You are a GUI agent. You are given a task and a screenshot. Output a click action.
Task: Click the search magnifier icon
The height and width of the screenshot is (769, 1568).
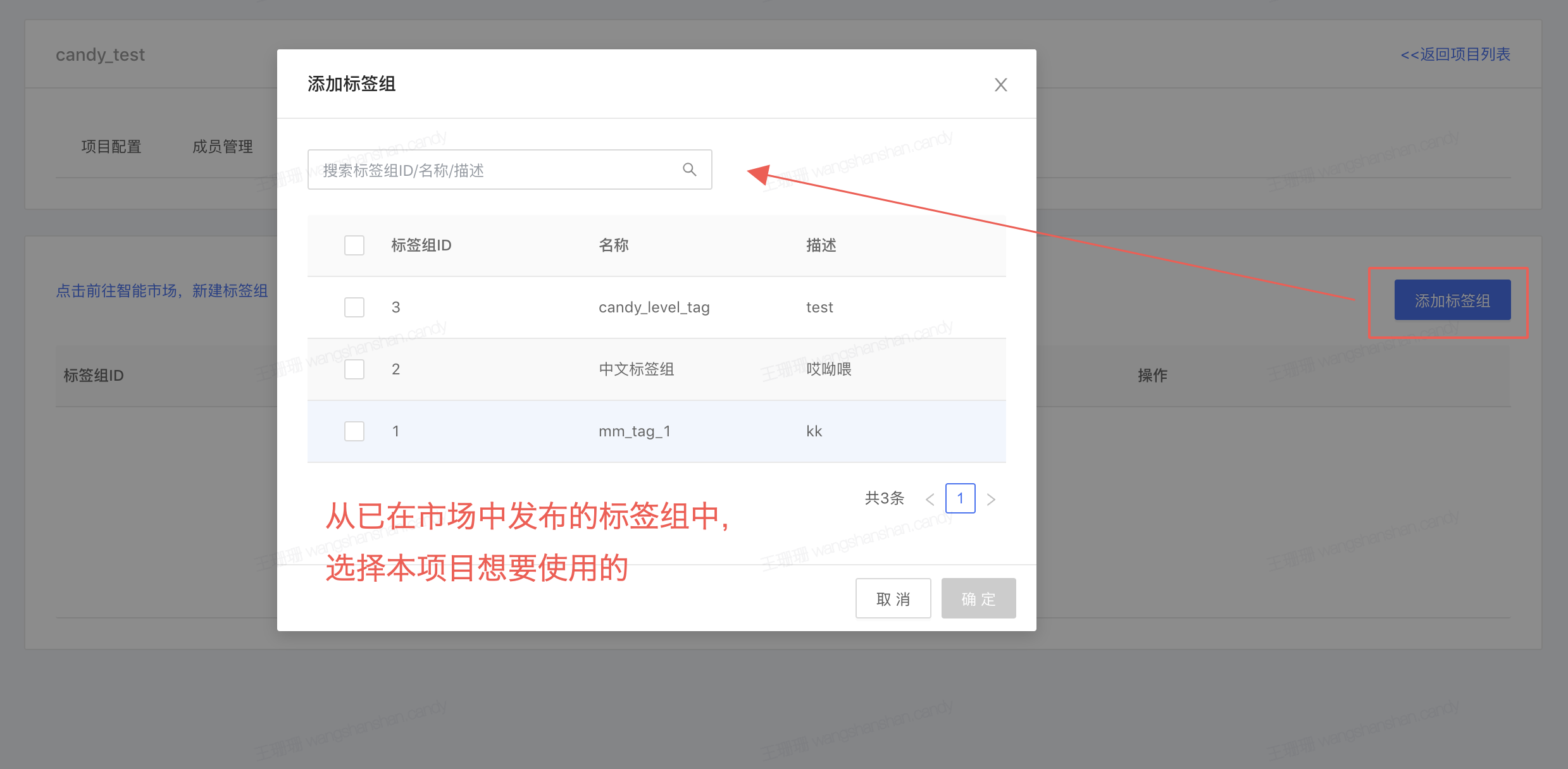(x=689, y=169)
